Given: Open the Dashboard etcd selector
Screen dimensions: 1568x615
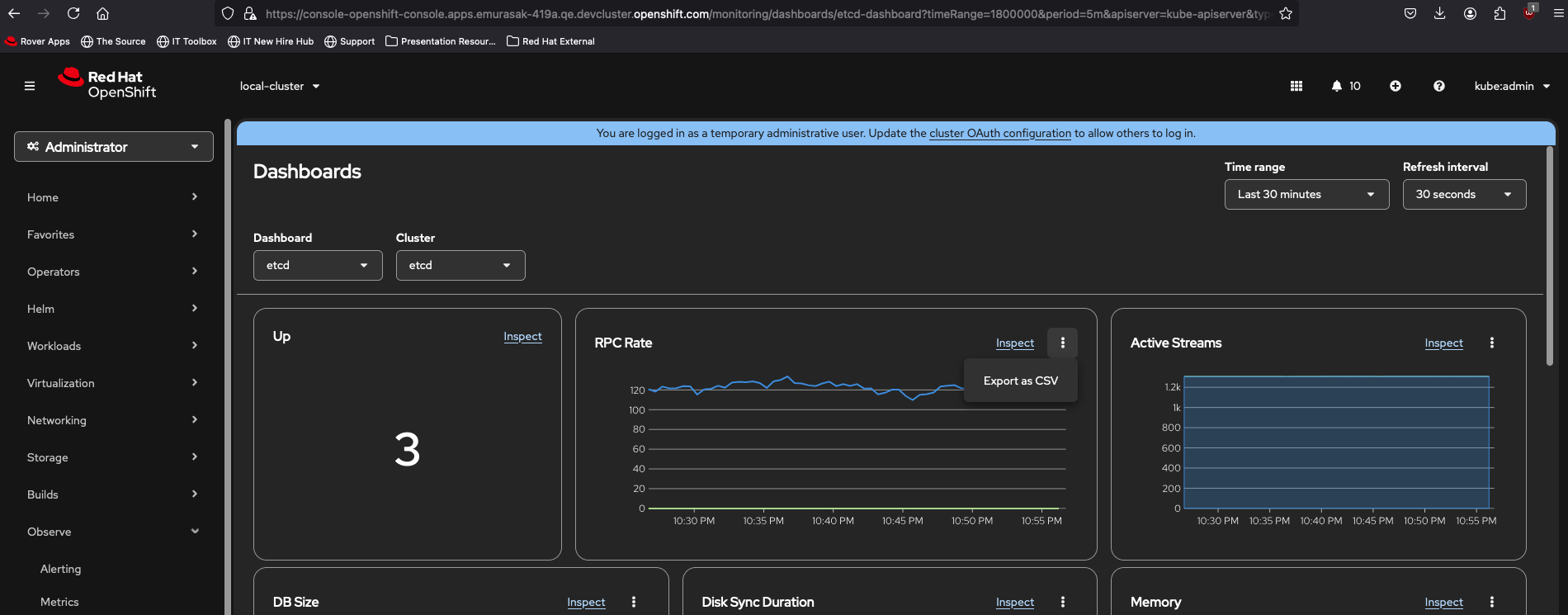Looking at the screenshot, I should point(318,266).
